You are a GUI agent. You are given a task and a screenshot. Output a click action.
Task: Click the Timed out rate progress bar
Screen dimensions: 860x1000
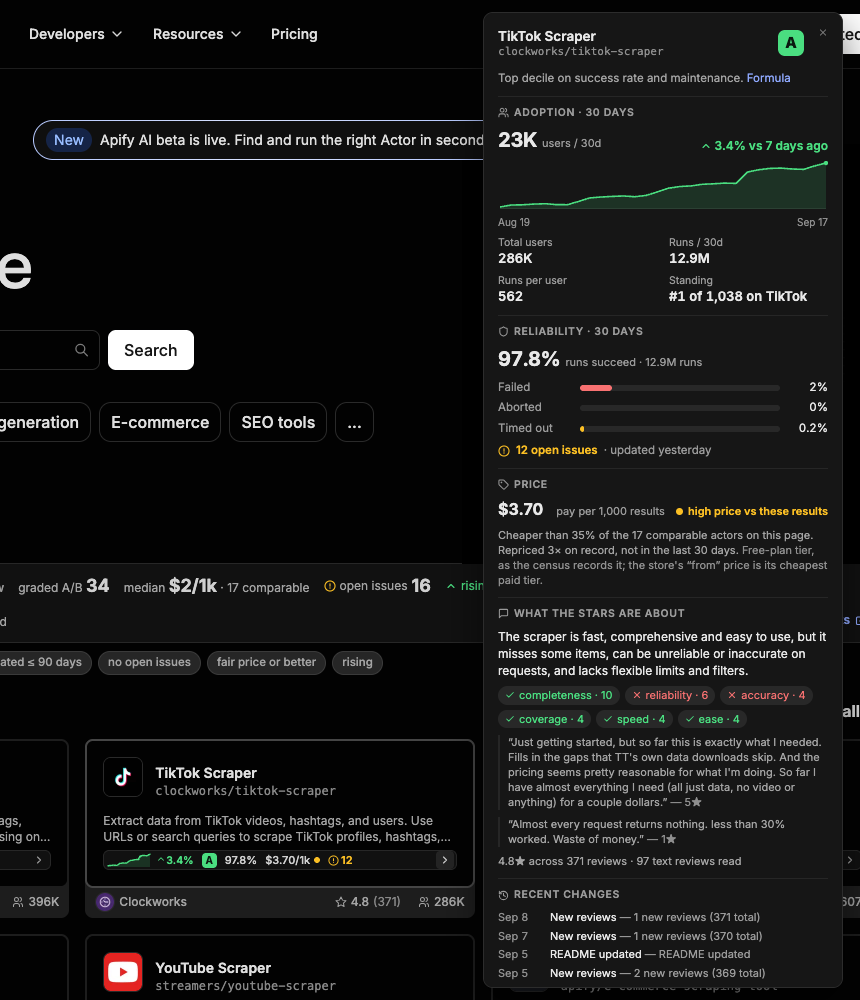click(x=679, y=429)
